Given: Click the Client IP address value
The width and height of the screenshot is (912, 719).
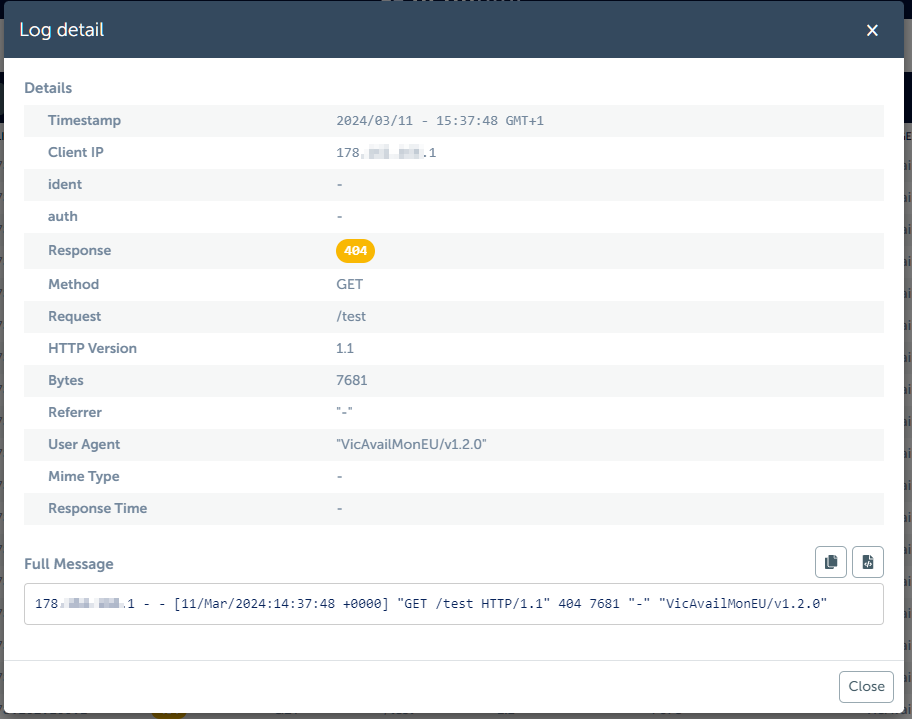Looking at the screenshot, I should [x=386, y=153].
